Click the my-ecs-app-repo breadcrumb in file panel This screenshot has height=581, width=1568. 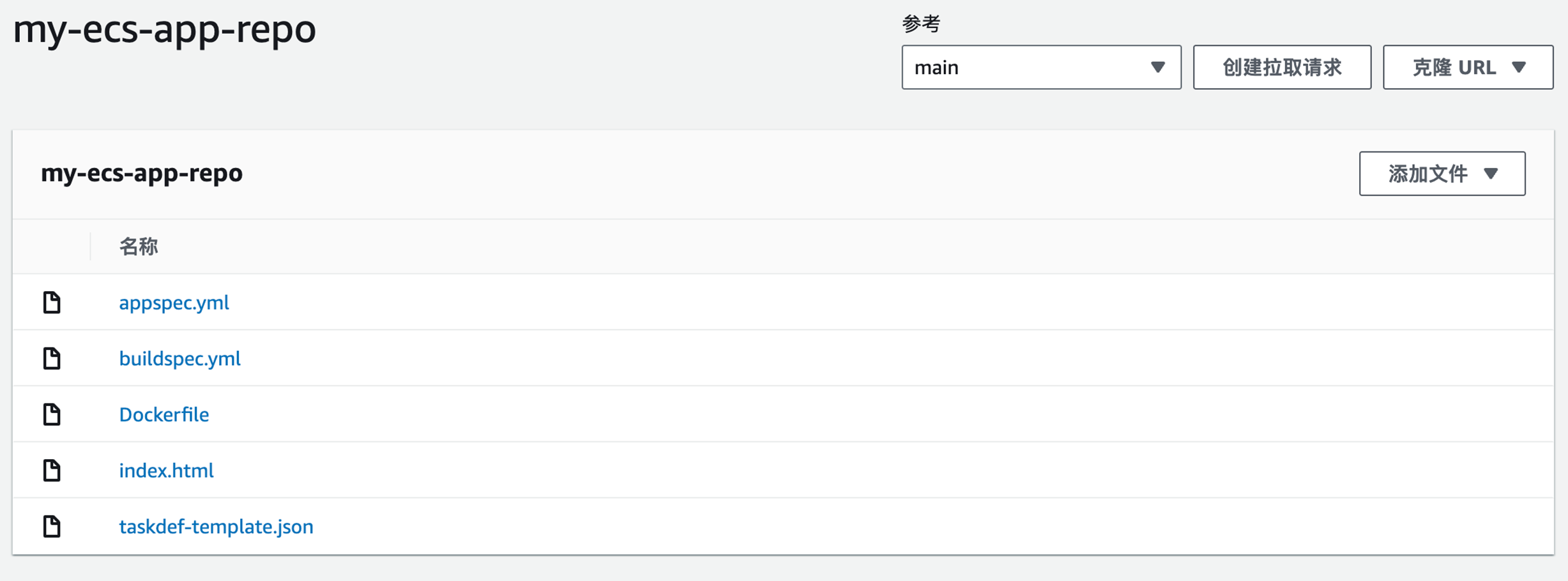click(x=142, y=173)
